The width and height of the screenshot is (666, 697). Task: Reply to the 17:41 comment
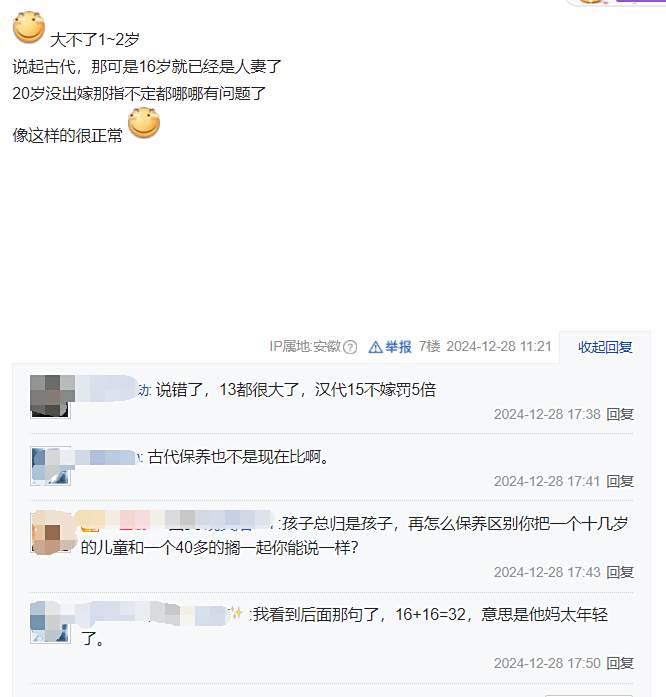(x=620, y=481)
